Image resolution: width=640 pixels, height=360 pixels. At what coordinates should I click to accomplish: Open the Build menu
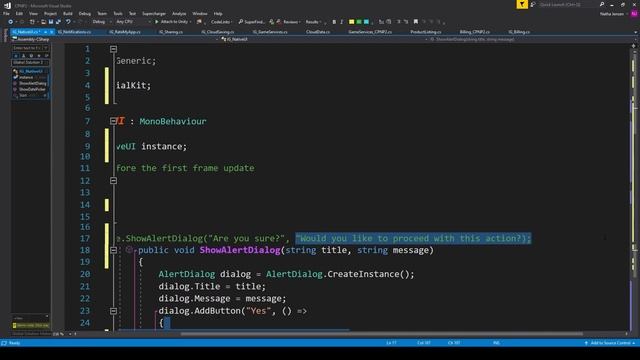click(68, 13)
